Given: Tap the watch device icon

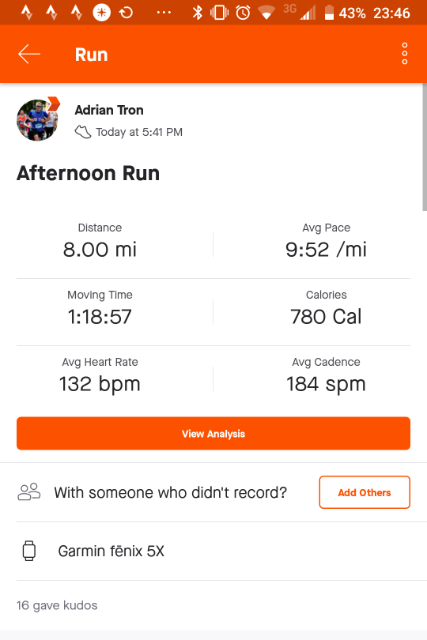Looking at the screenshot, I should [29, 551].
